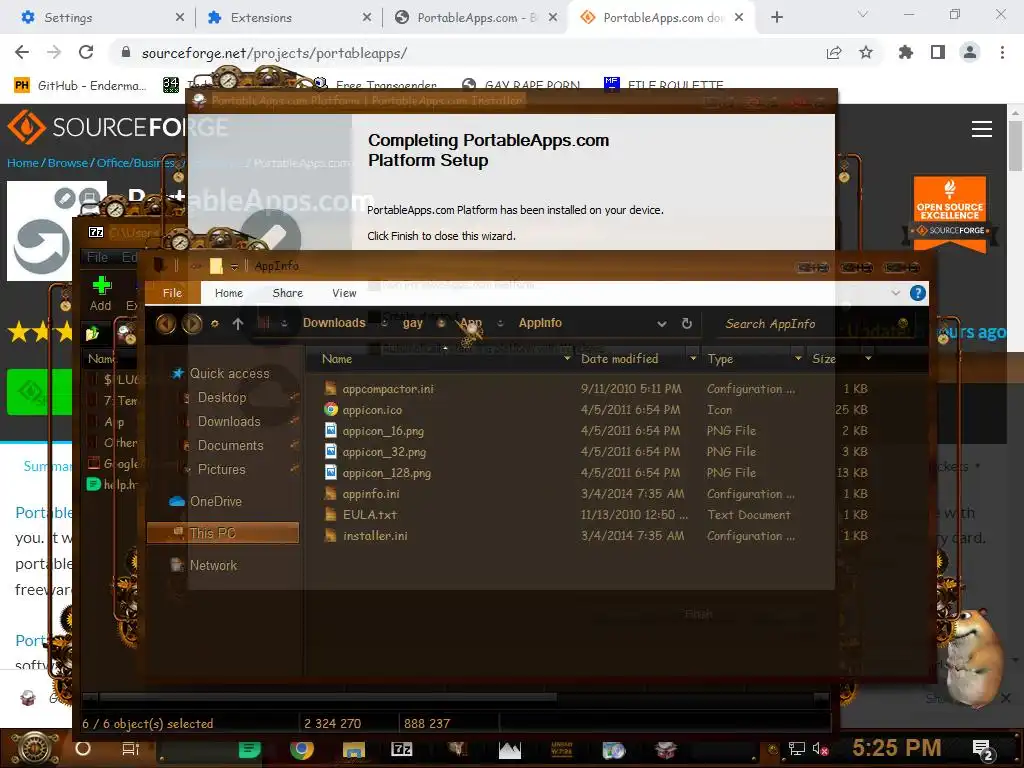Open Chrome tab search chevron
Screen dimensions: 1024x768
(x=862, y=14)
